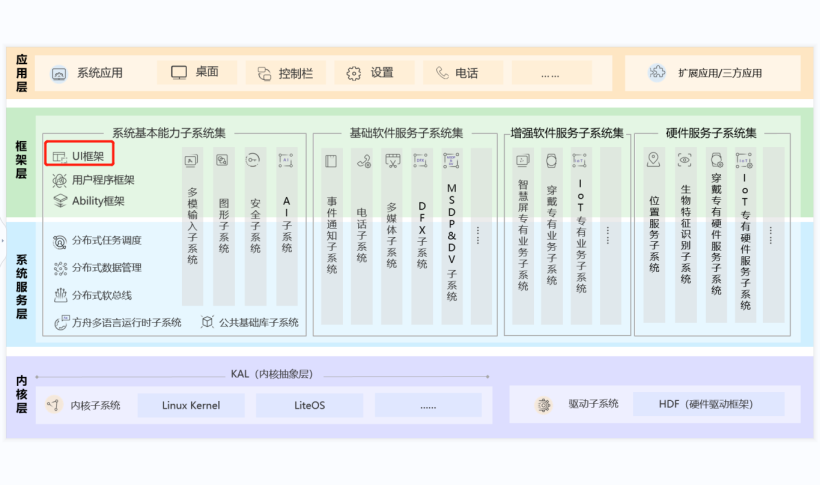Click the 分布式任务调度 icon
Image resolution: width=820 pixels, height=485 pixels.
pos(60,241)
